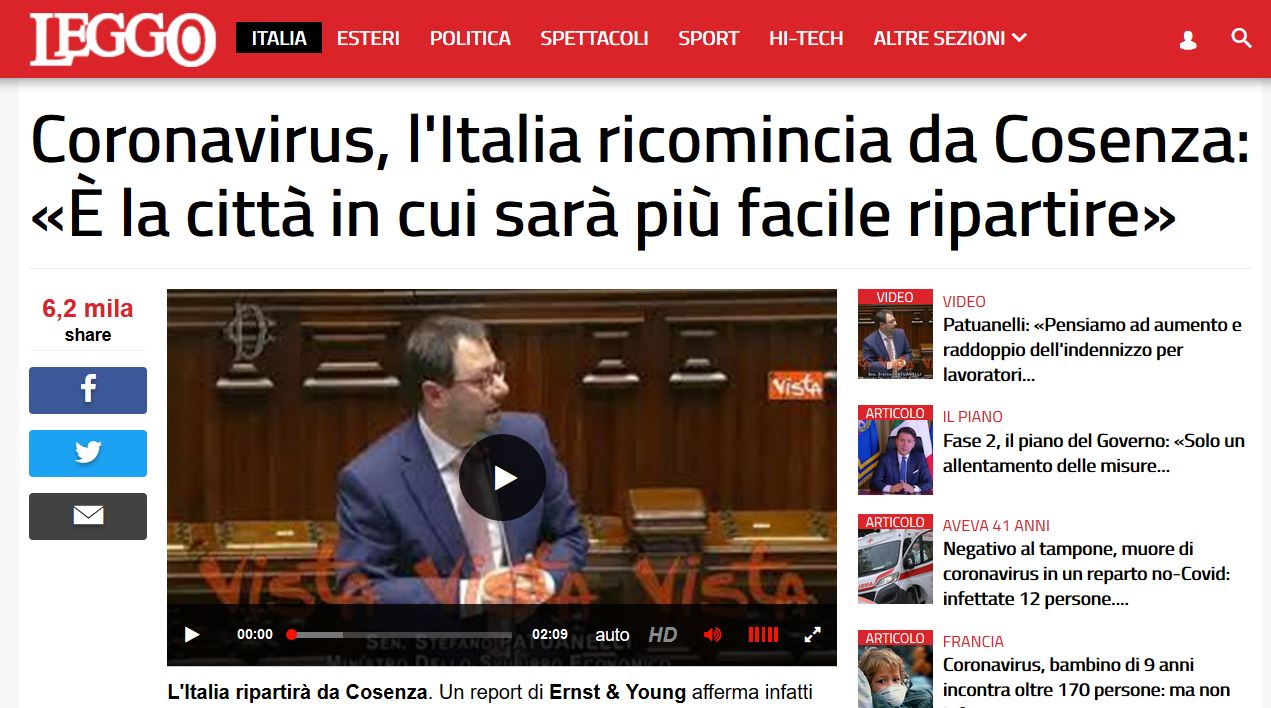Expand ALTRE SEZIONI dropdown menu
Image resolution: width=1271 pixels, height=708 pixels.
[x=950, y=38]
